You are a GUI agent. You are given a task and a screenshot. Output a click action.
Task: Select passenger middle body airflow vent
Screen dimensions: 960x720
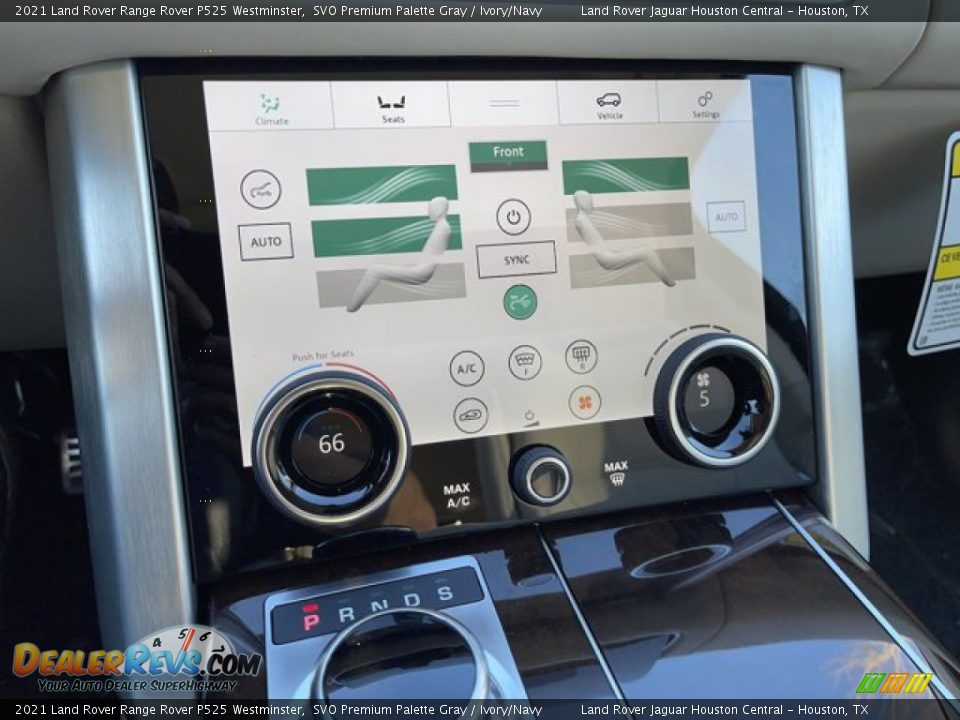click(629, 222)
